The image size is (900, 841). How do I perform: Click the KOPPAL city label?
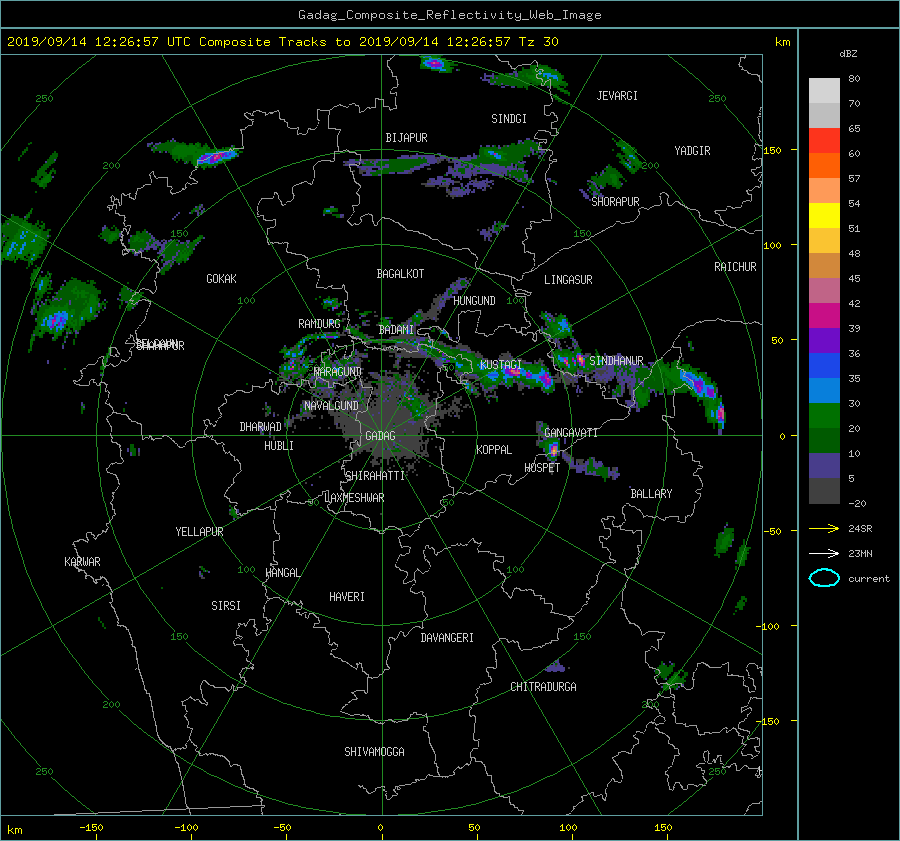(x=494, y=449)
